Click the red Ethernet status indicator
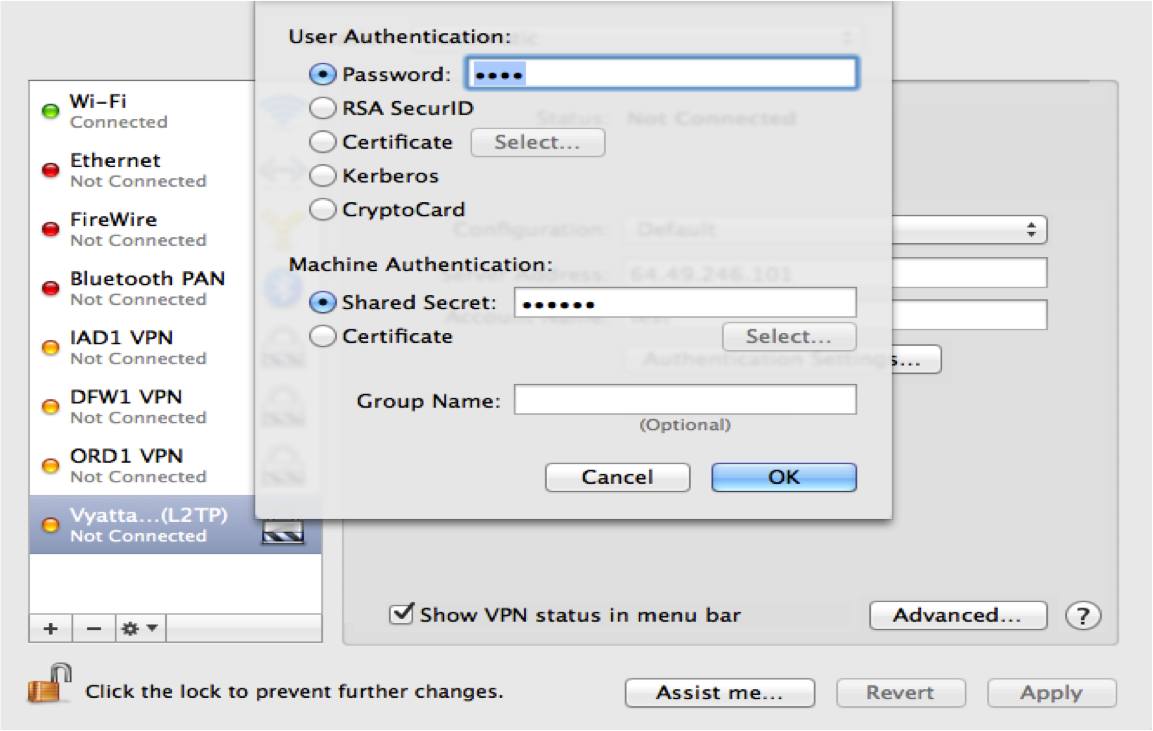 (x=50, y=171)
